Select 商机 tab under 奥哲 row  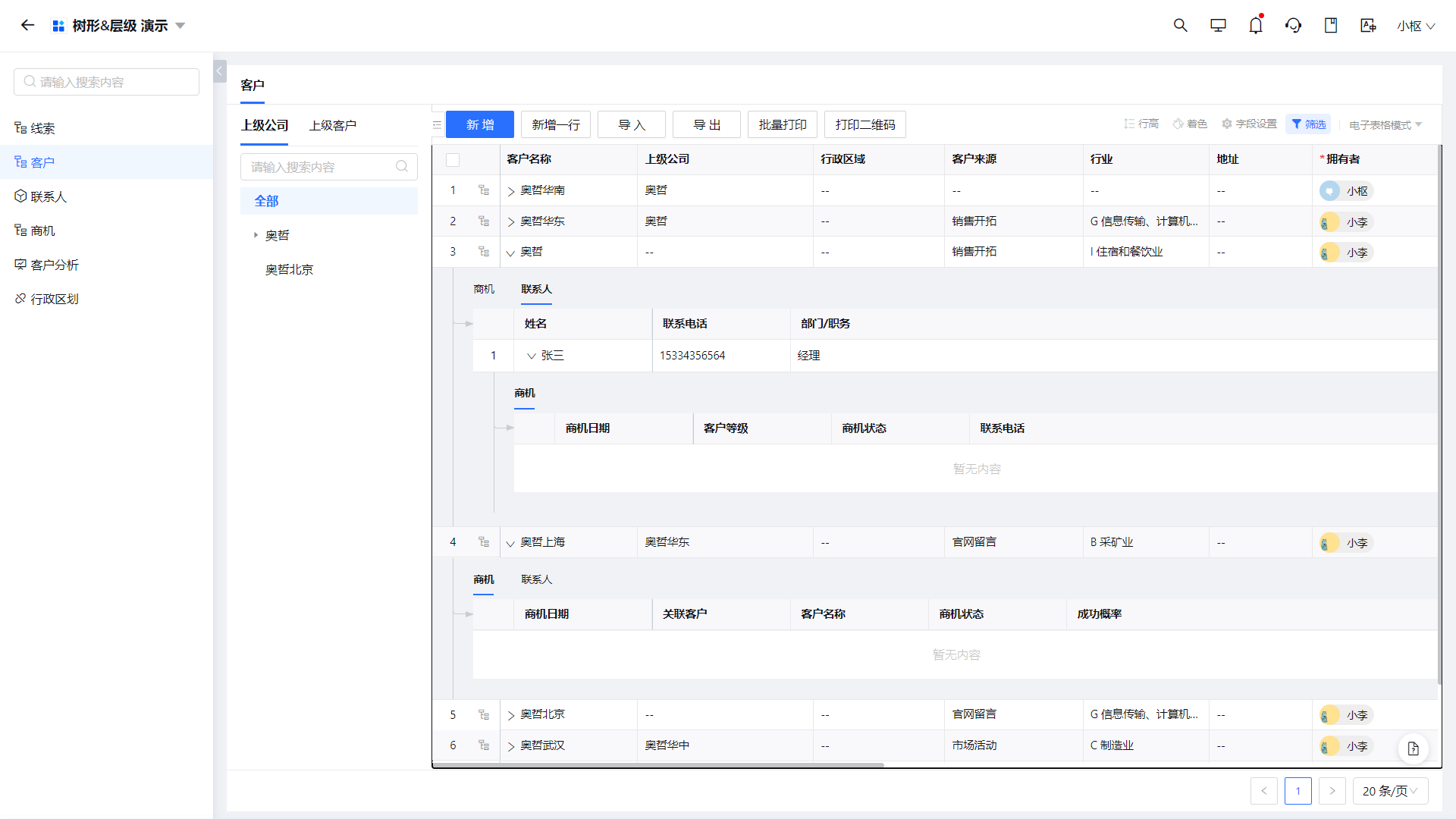[x=484, y=289]
